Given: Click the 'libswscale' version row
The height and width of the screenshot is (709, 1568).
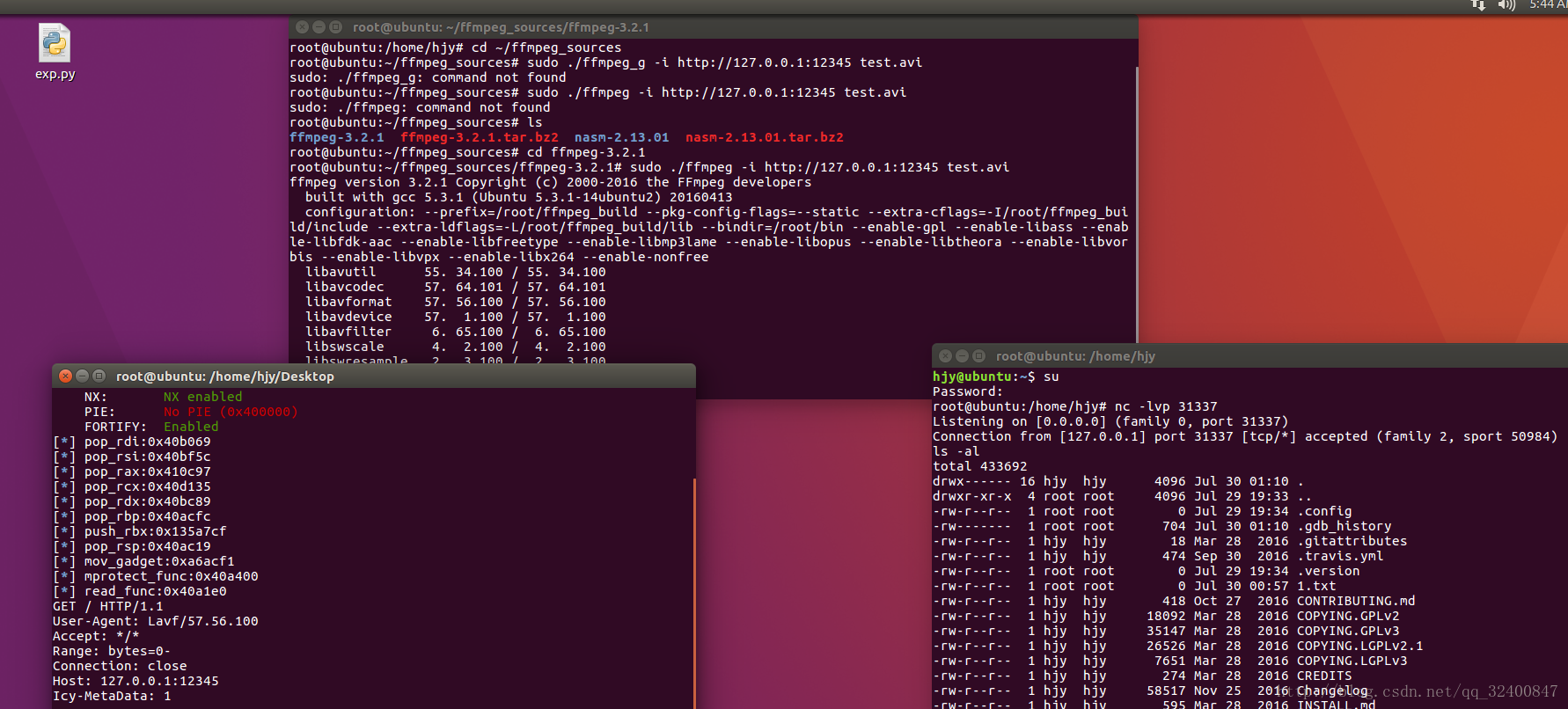Looking at the screenshot, I should point(456,347).
